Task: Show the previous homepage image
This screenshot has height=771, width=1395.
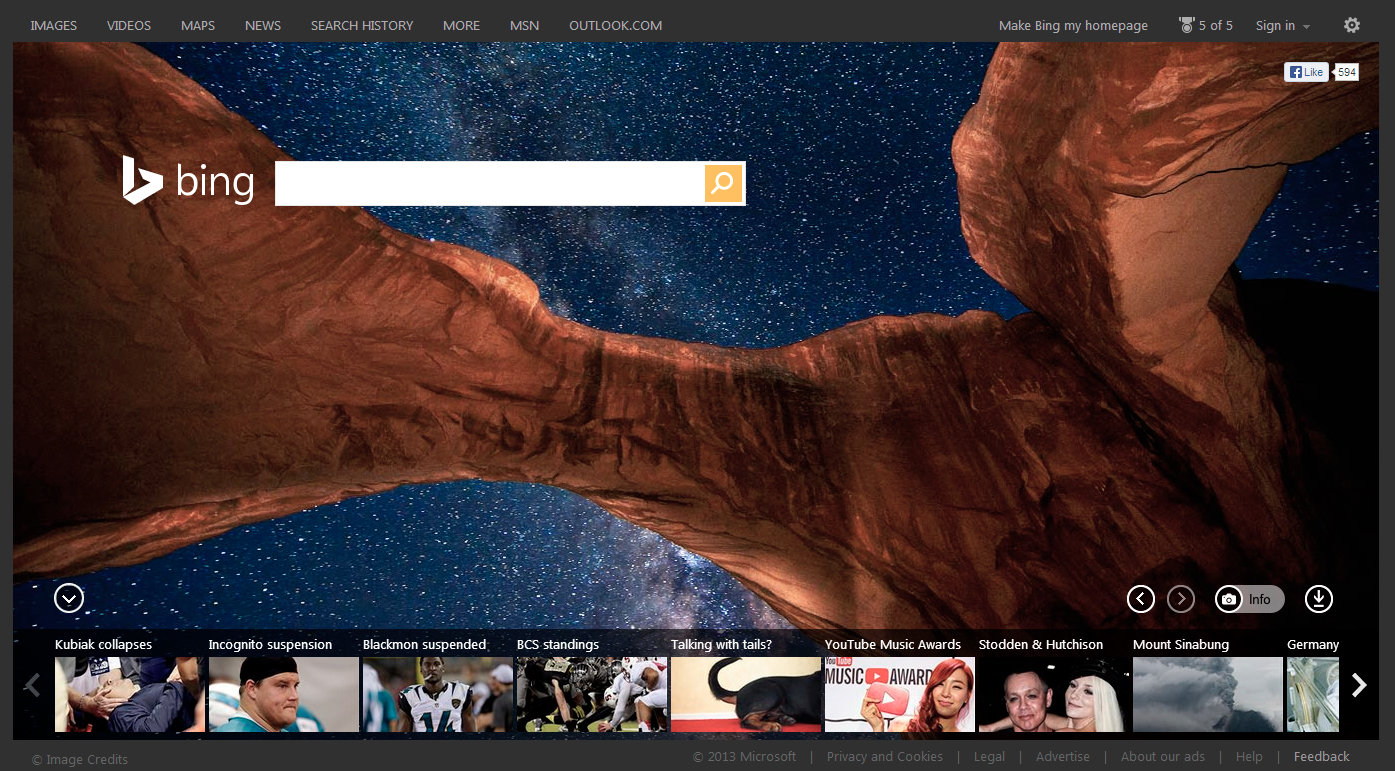Action: 1141,599
